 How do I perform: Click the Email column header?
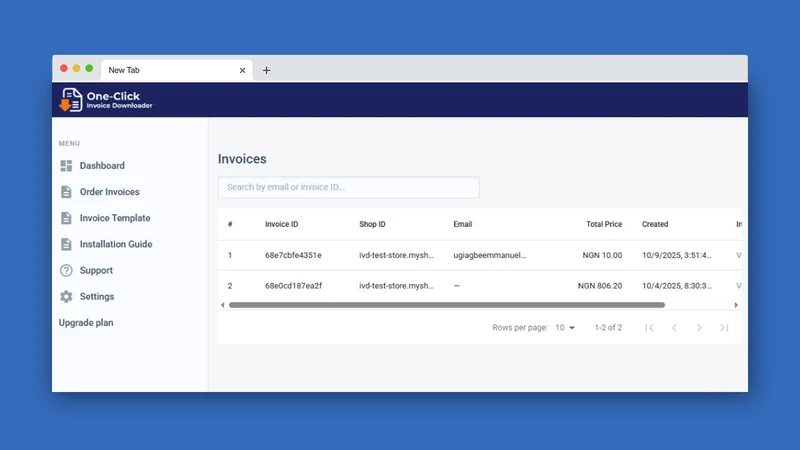tap(463, 224)
